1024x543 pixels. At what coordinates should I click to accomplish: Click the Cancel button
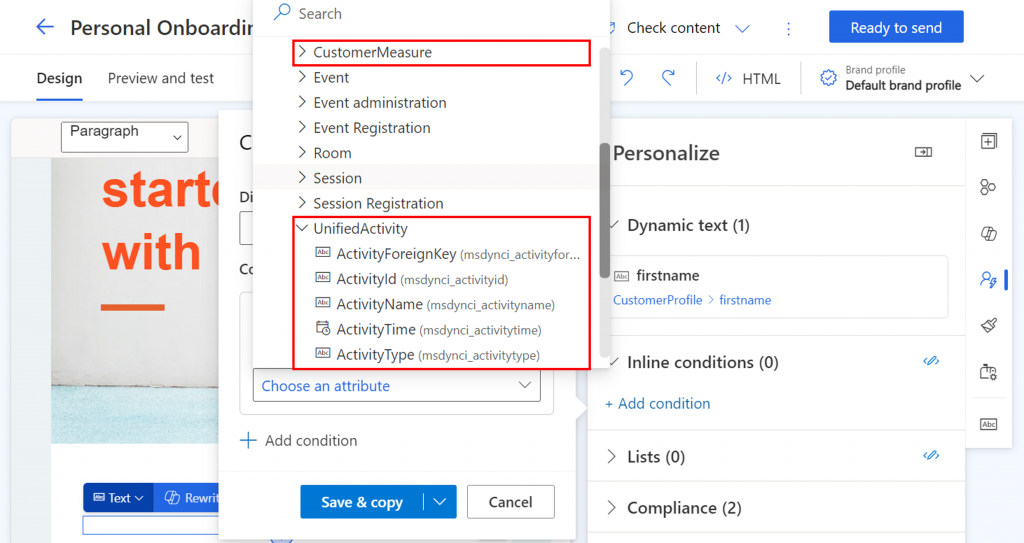[510, 502]
